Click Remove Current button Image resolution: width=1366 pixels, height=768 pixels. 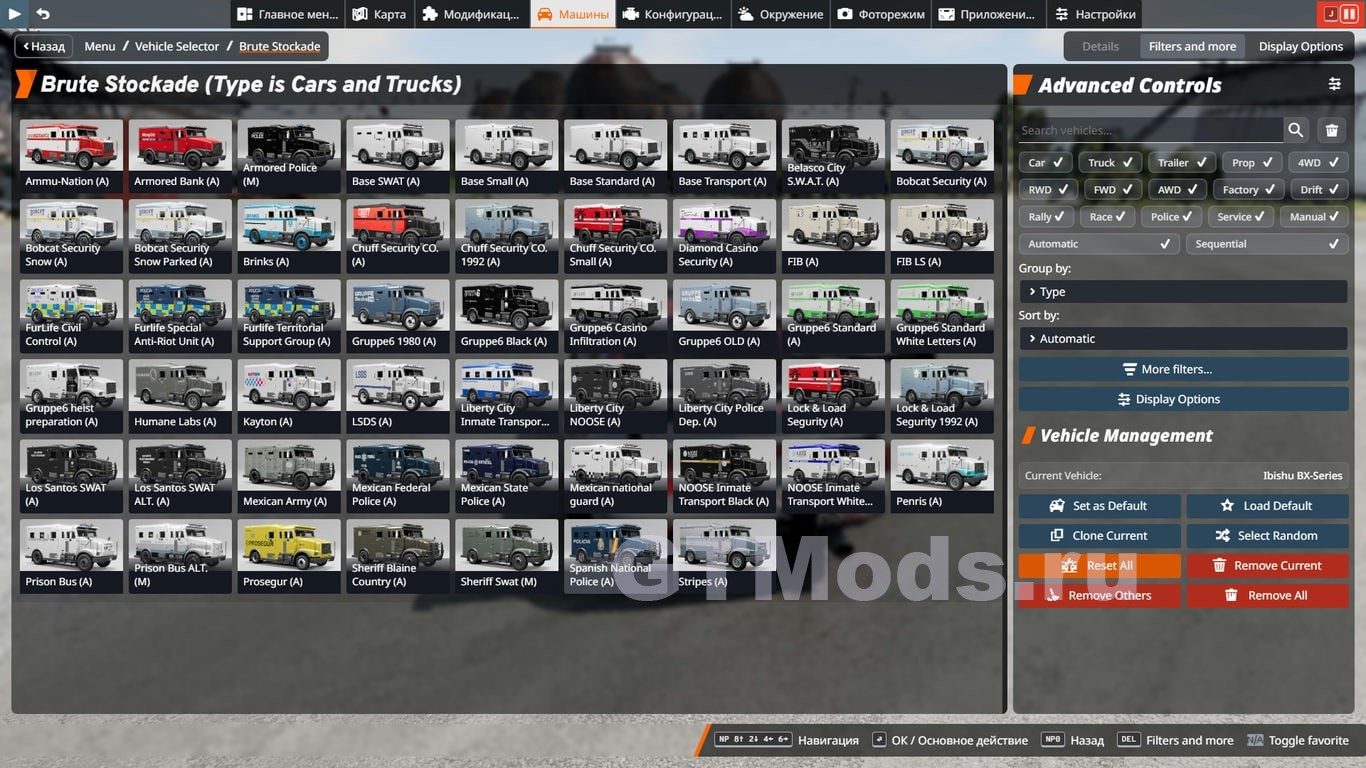1267,566
